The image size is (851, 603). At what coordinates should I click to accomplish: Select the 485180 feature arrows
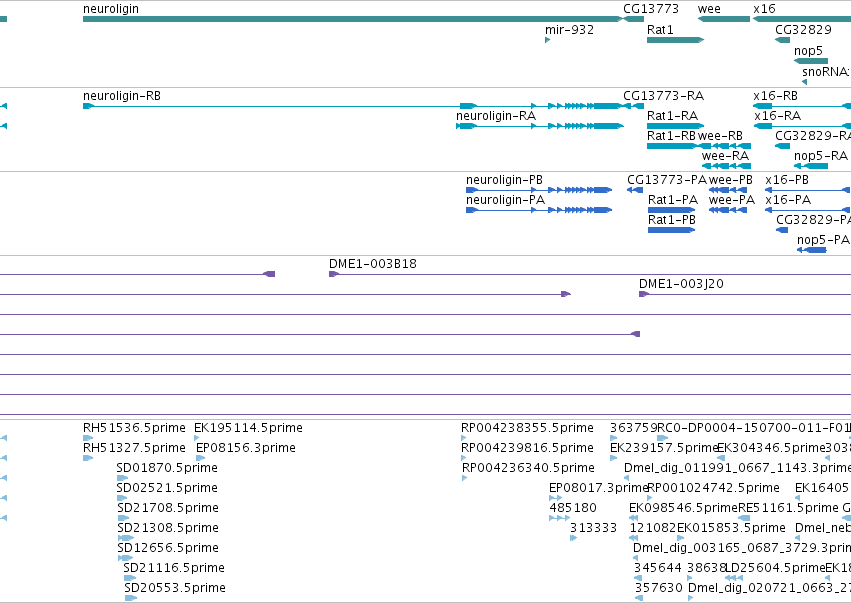coord(559,518)
